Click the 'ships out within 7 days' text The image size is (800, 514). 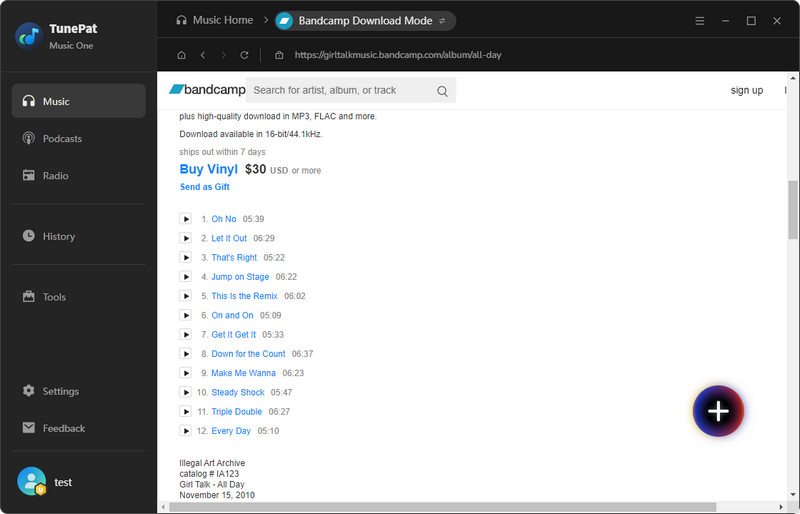[x=222, y=152]
